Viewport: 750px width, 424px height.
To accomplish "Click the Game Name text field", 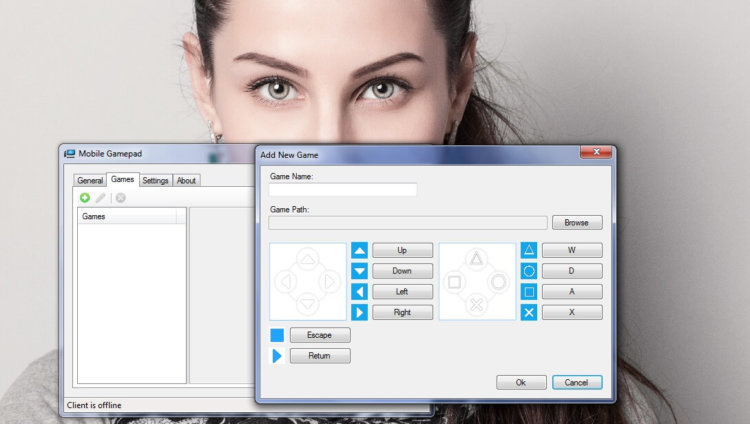I will click(x=343, y=189).
